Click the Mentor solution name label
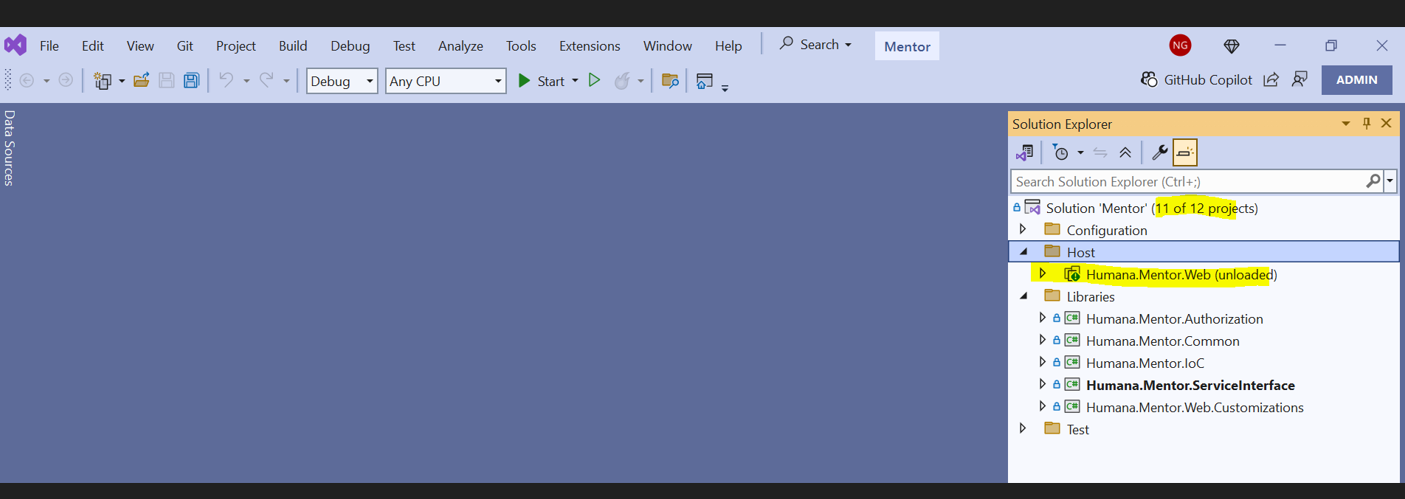This screenshot has height=499, width=1405. (907, 46)
